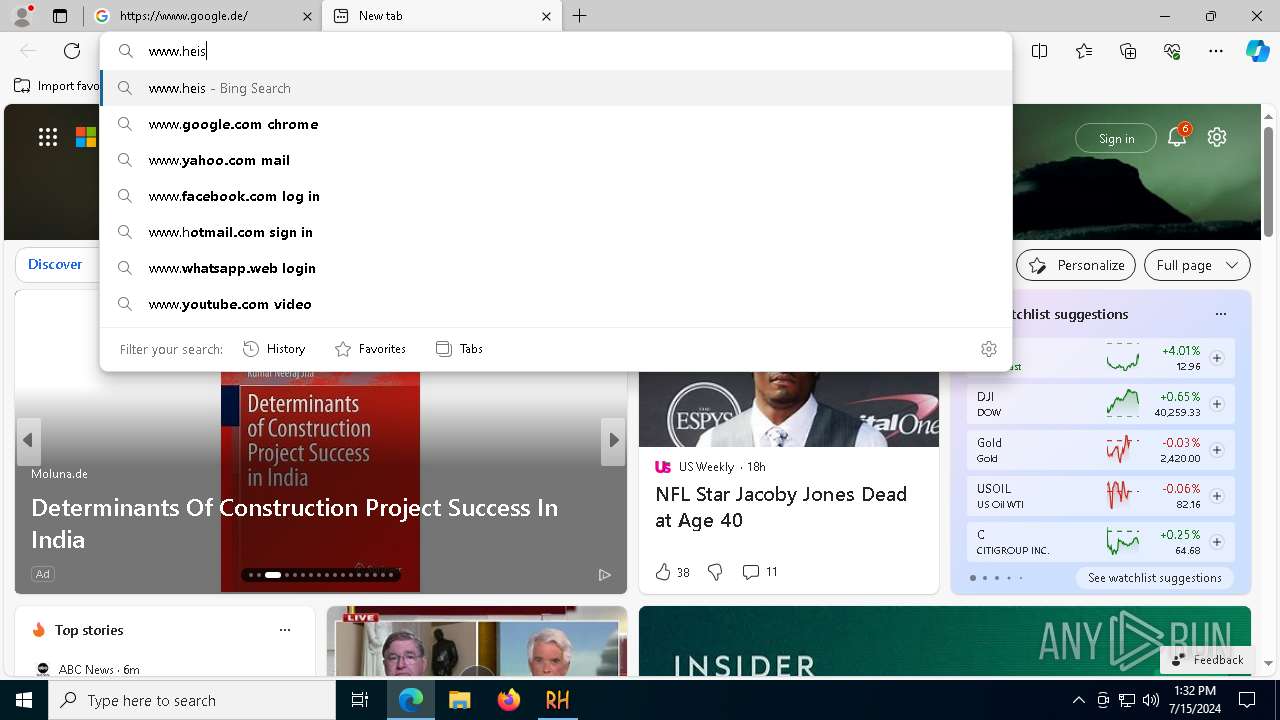Click the Personalize button
Viewport: 1280px width, 720px height.
[1076, 265]
